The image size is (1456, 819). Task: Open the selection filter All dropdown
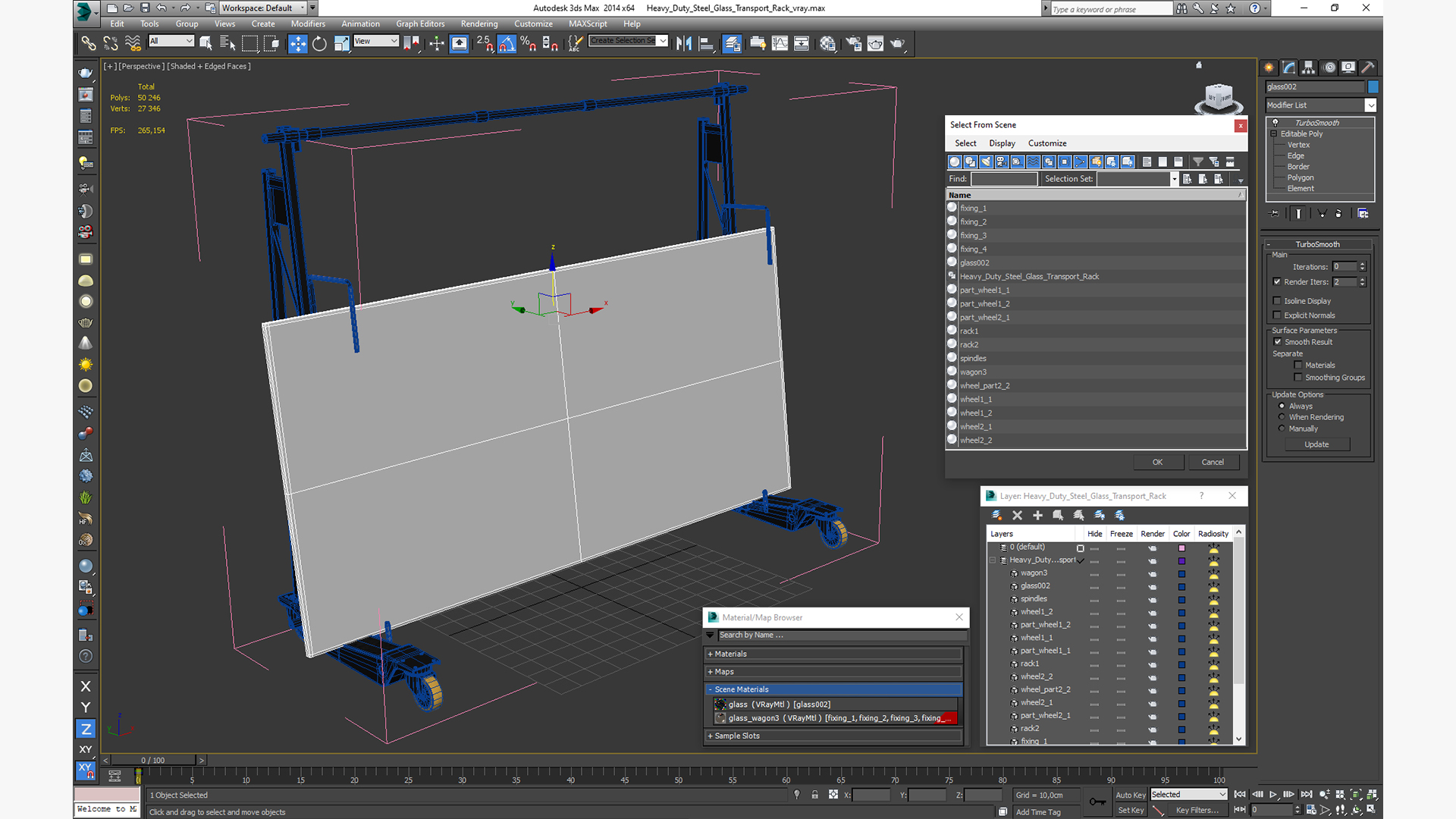pos(171,41)
